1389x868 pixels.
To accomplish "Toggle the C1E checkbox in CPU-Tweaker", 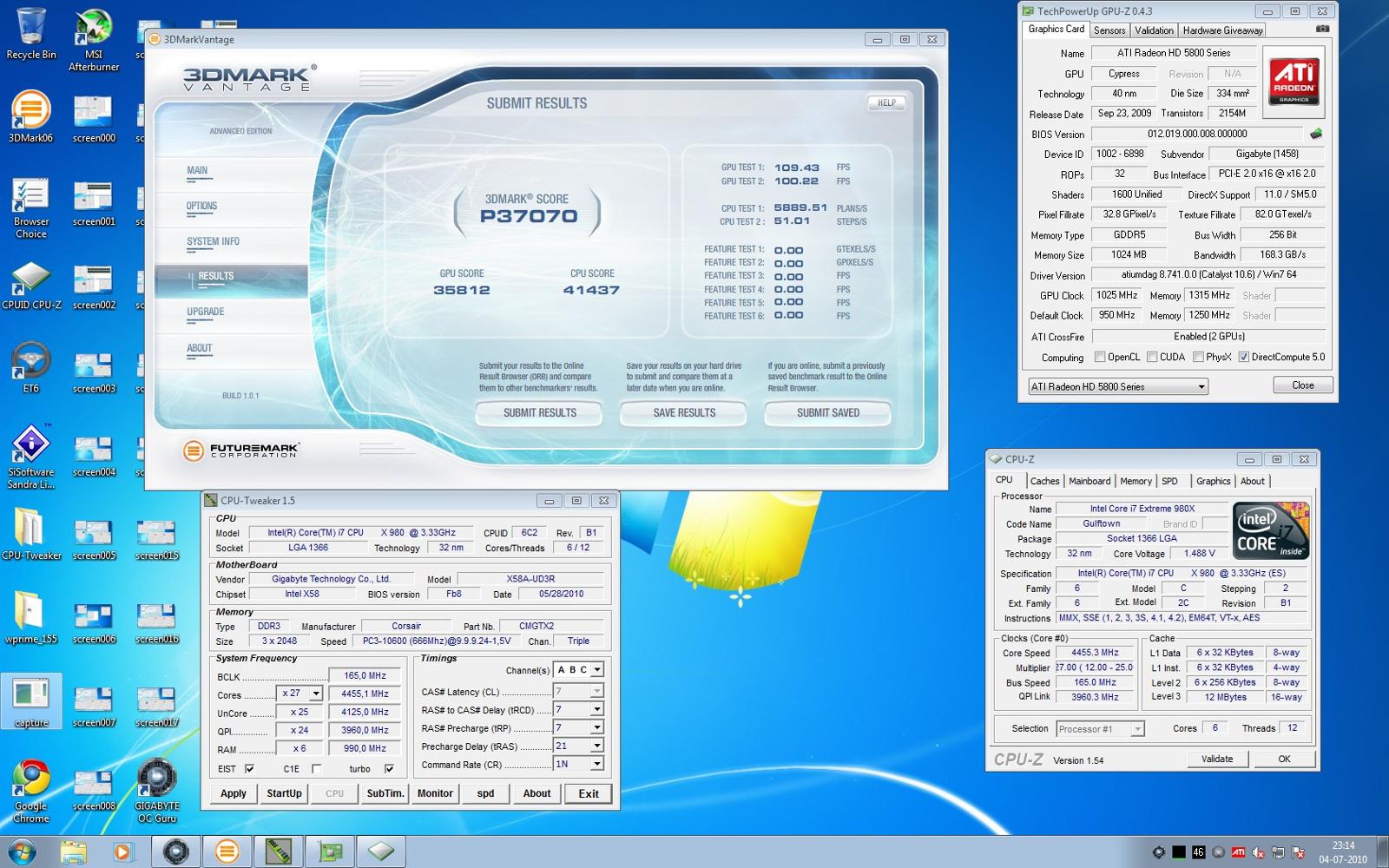I will (x=316, y=769).
